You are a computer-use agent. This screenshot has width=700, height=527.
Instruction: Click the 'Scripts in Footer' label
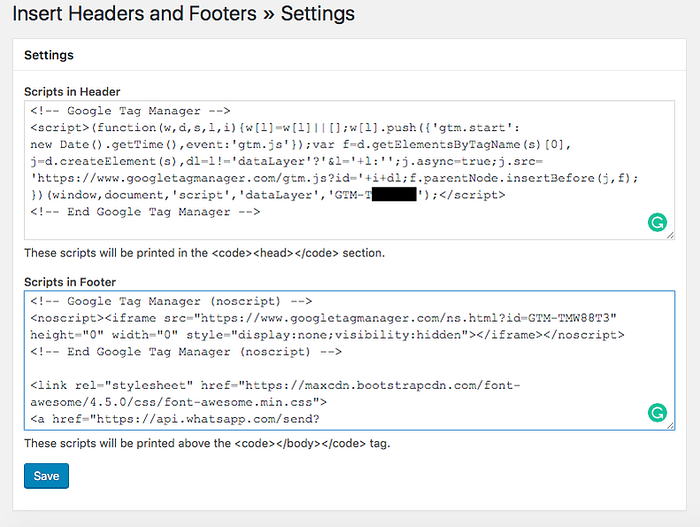coord(70,282)
